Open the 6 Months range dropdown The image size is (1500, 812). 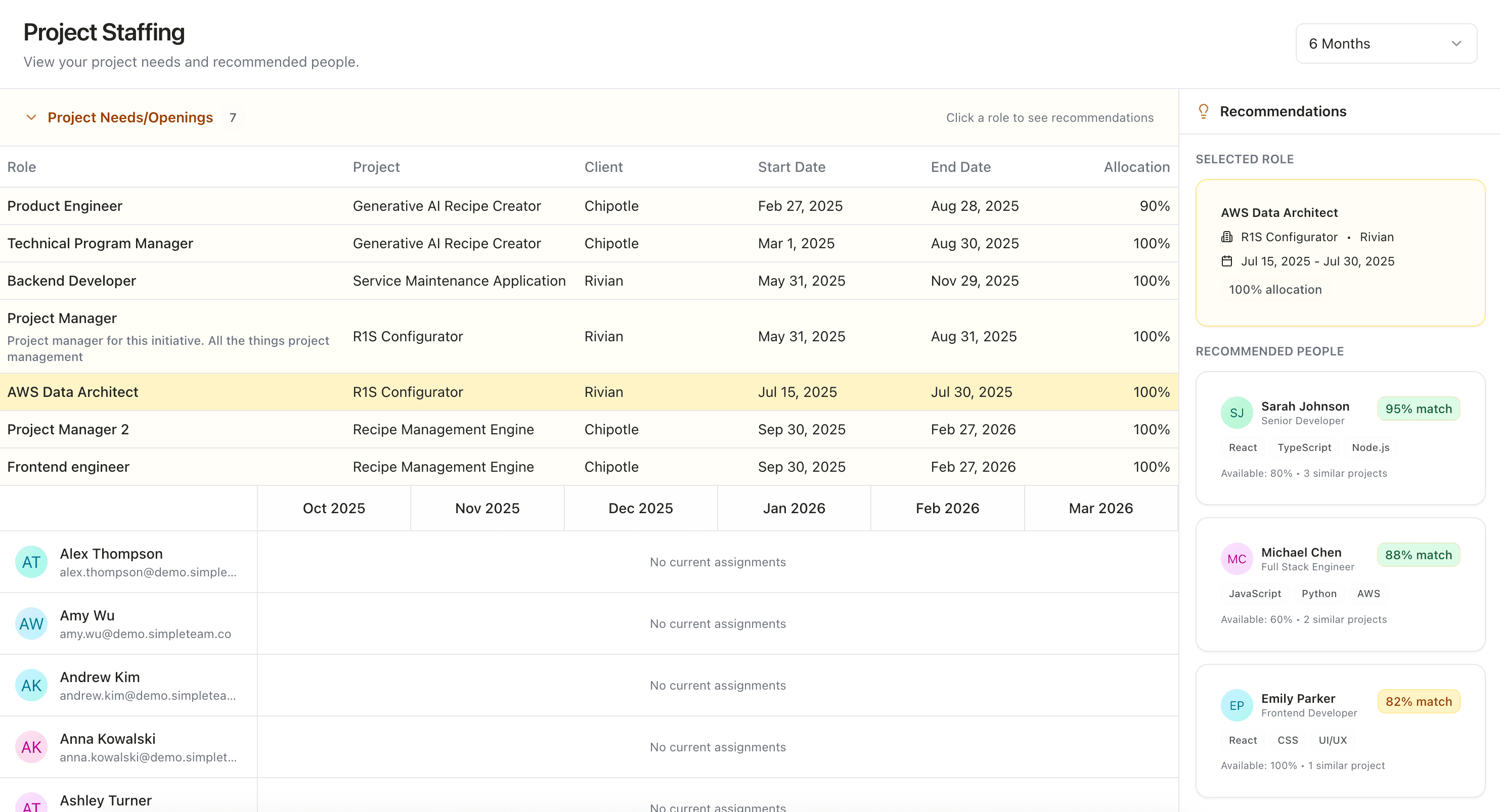[1385, 43]
